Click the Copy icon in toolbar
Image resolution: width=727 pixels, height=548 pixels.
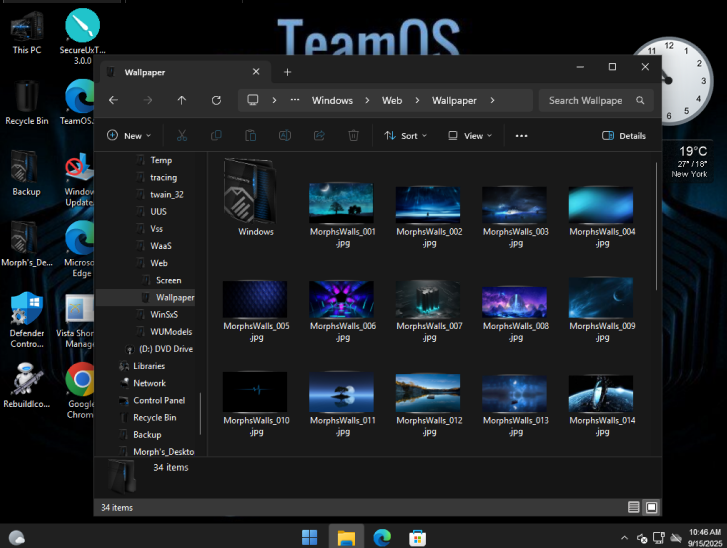(216, 135)
